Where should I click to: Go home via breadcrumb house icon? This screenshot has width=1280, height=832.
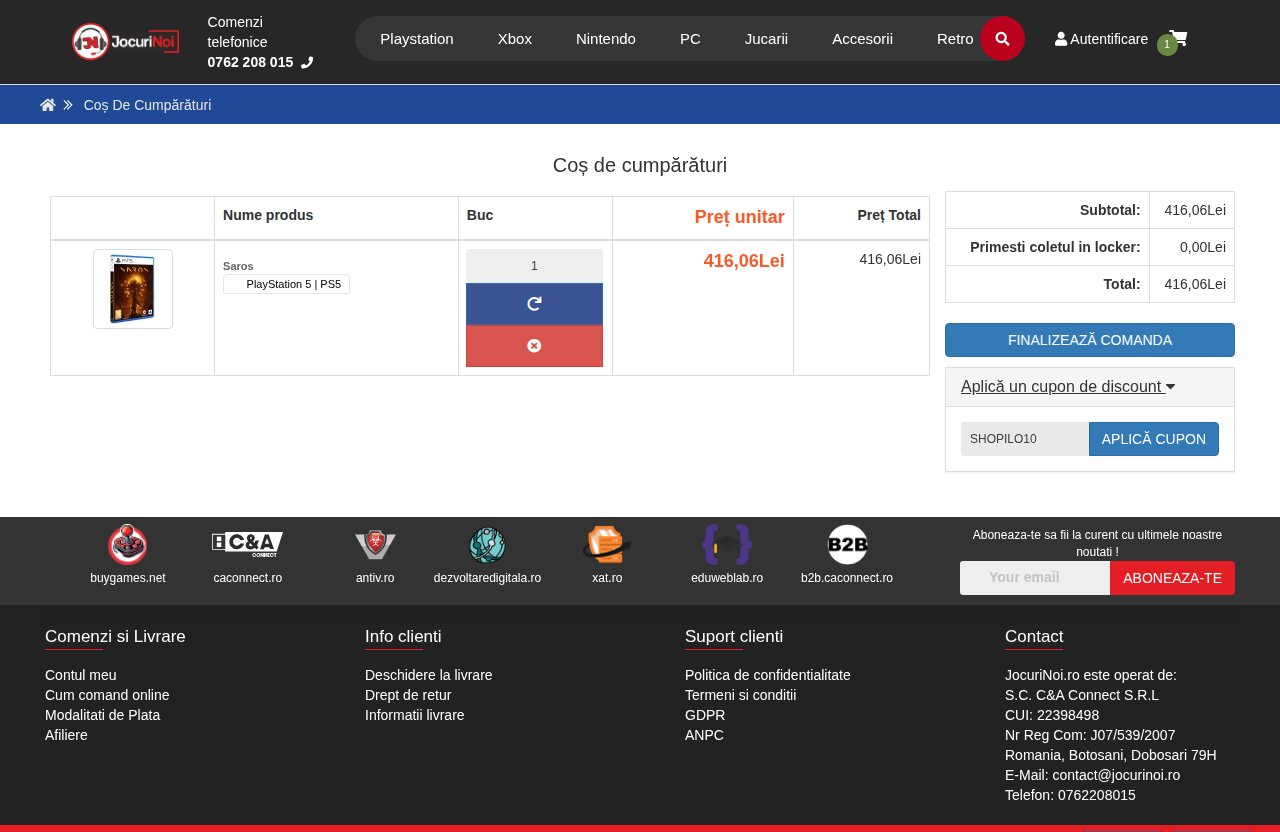[x=48, y=105]
